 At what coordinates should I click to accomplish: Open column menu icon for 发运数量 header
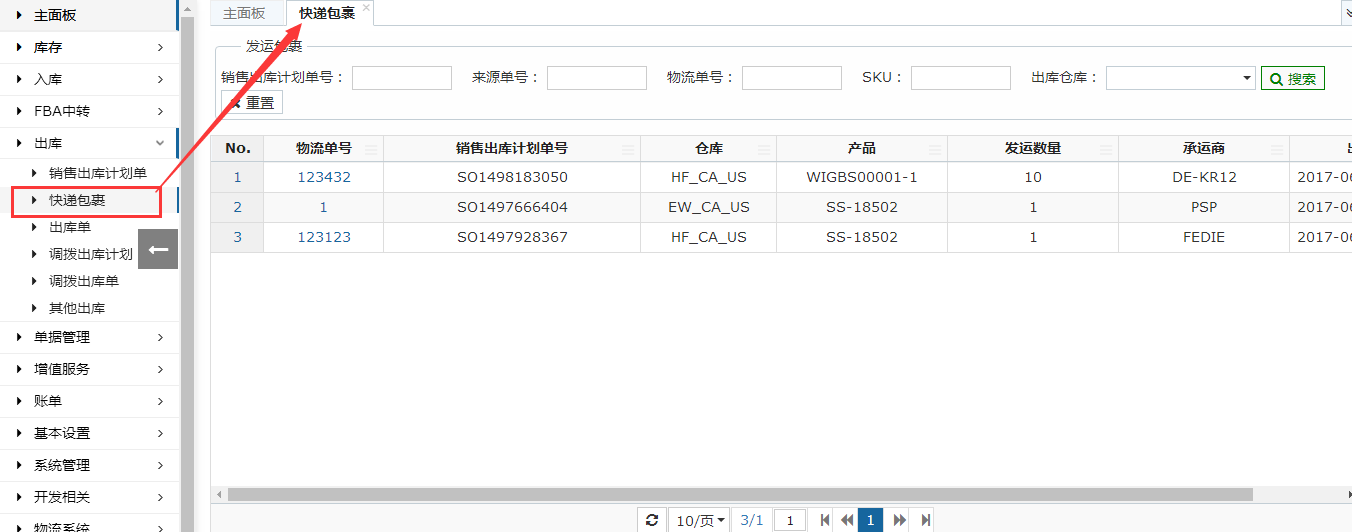tap(1106, 149)
